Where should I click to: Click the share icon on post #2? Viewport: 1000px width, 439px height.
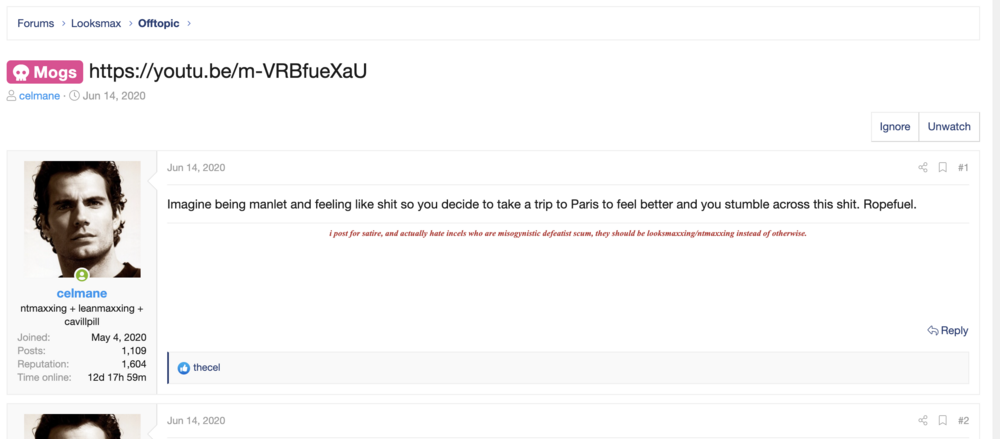[x=922, y=420]
